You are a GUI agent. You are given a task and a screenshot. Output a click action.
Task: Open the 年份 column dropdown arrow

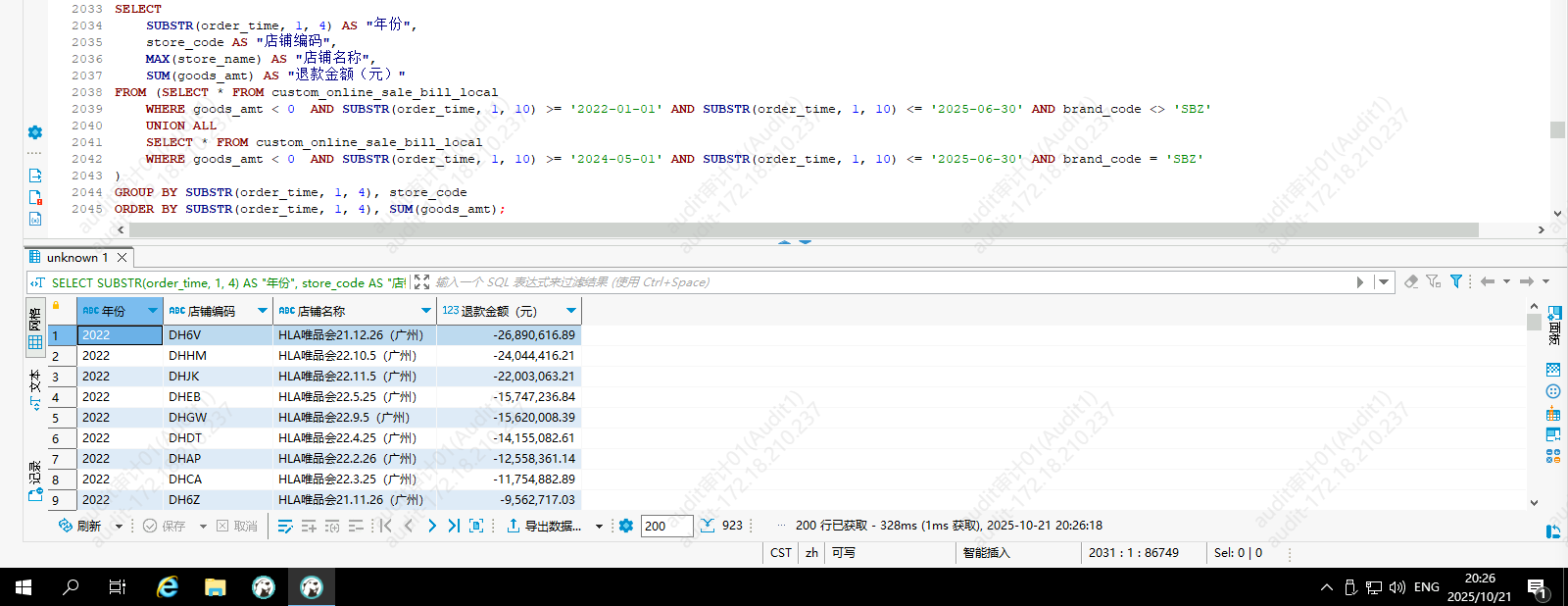tap(153, 311)
